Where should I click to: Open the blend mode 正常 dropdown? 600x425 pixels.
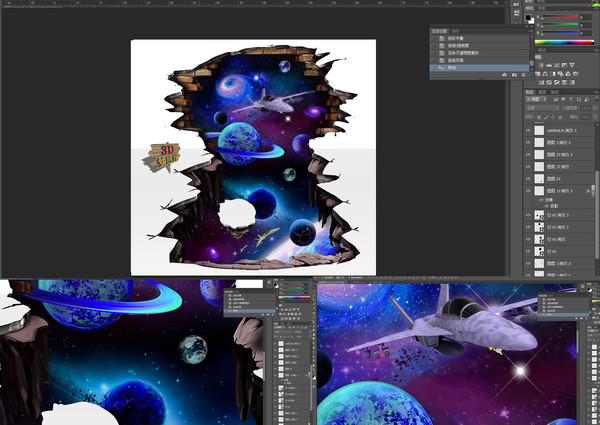[542, 108]
